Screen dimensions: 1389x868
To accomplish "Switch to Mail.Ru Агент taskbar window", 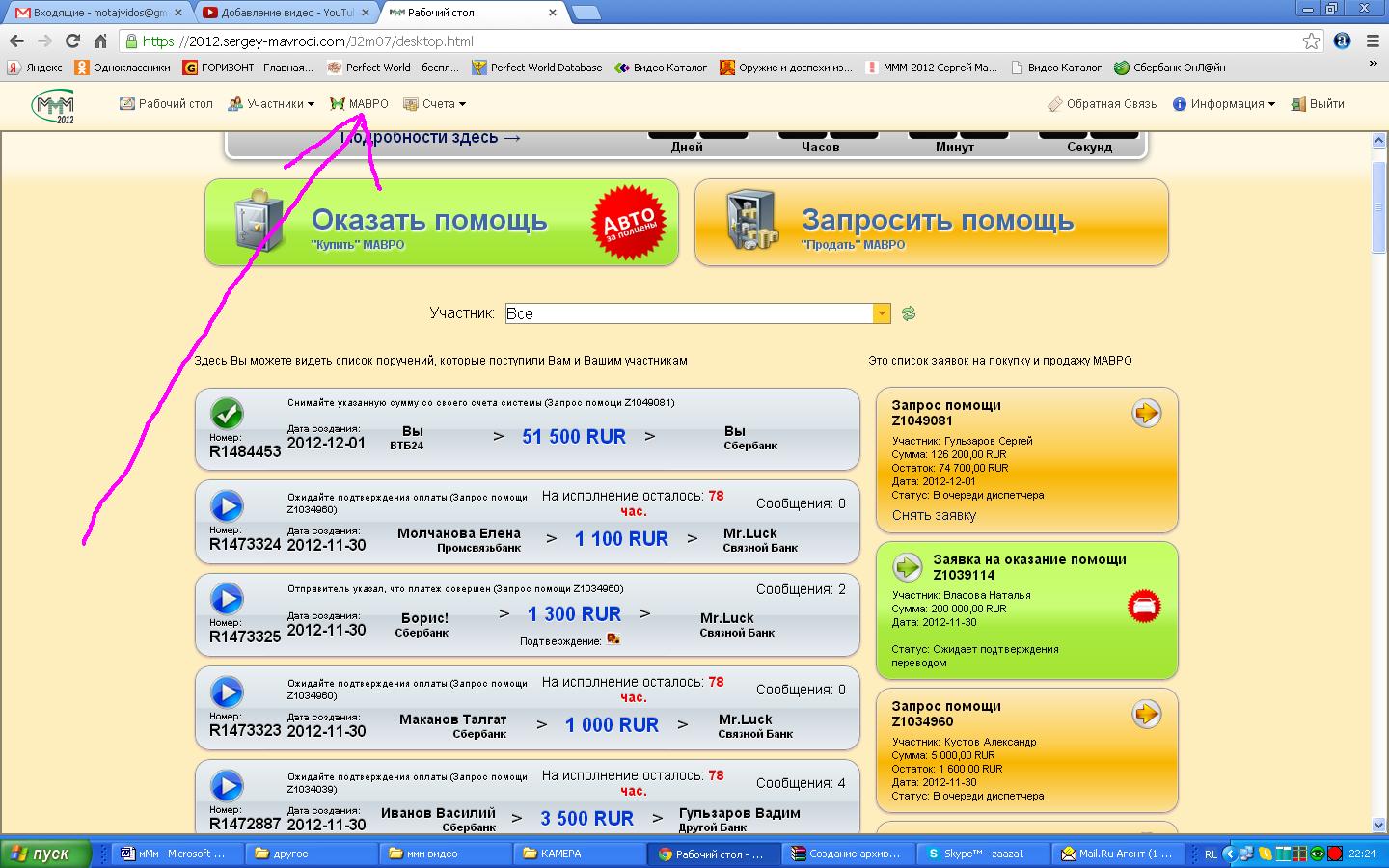I will 1116,854.
